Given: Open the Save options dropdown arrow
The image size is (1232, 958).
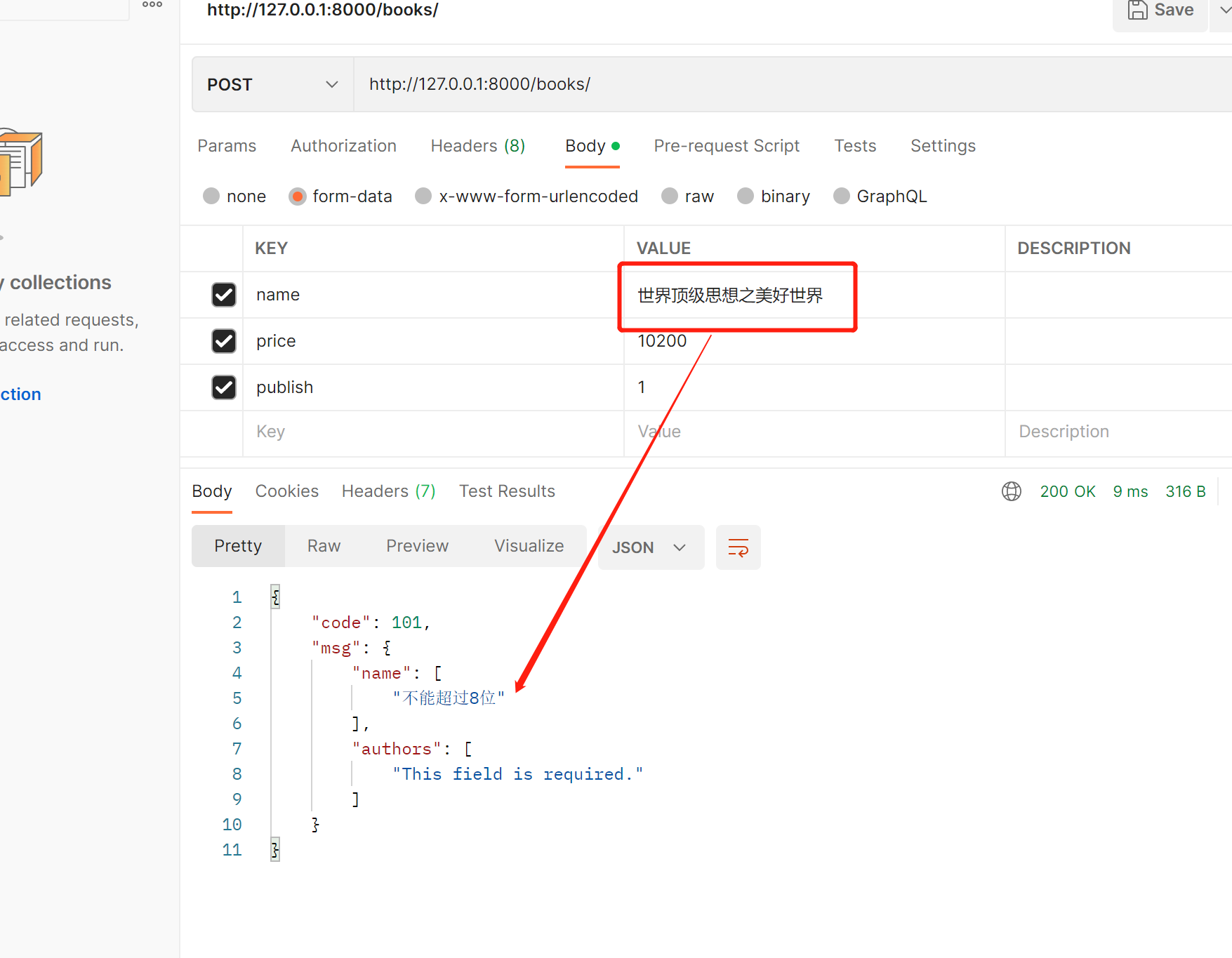Looking at the screenshot, I should coord(1224,11).
